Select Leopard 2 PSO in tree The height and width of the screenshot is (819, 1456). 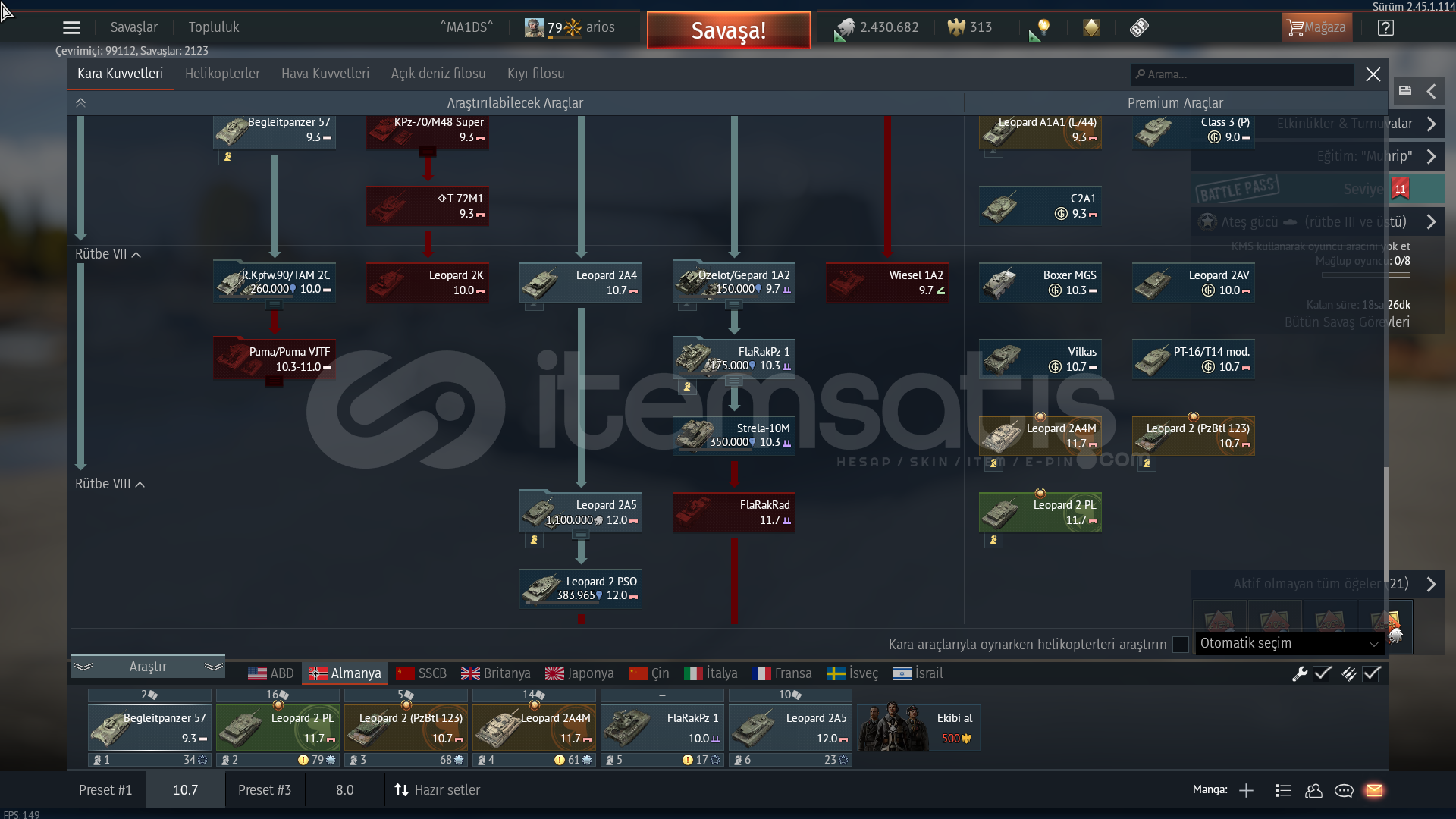pos(581,588)
